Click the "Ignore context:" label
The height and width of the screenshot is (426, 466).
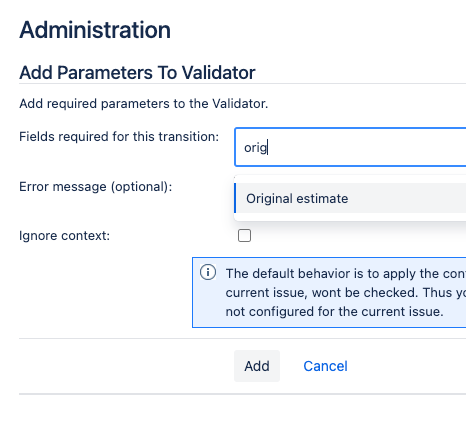64,236
